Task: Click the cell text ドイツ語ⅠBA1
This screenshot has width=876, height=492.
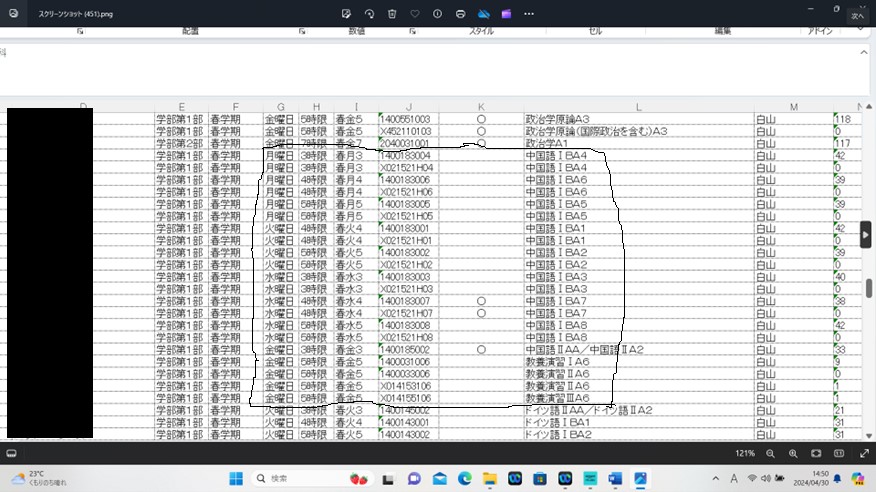Action: tap(557, 422)
